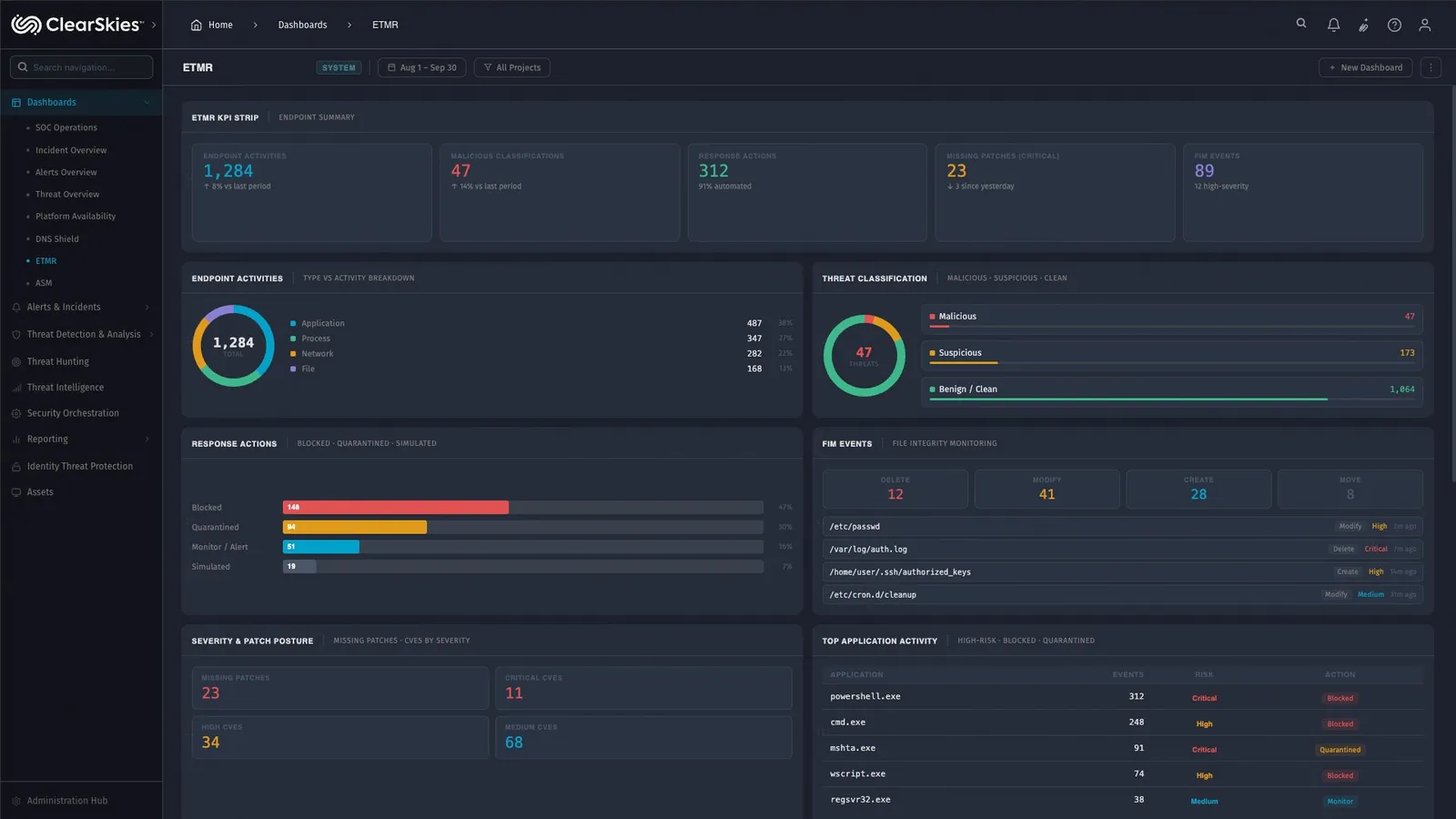This screenshot has height=819, width=1456.
Task: Open SOC Operations dashboard
Action: (66, 128)
